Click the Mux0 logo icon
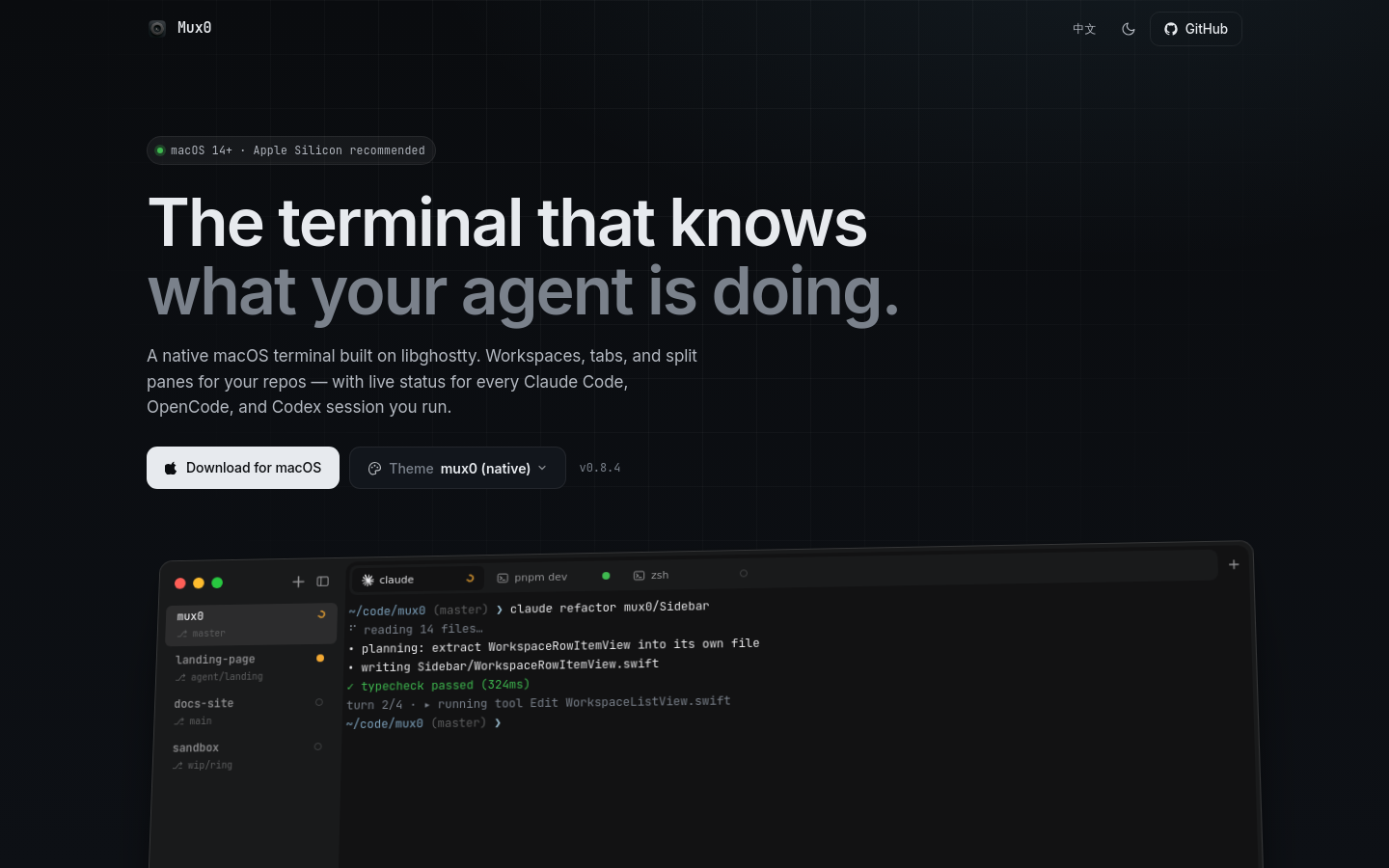The width and height of the screenshot is (1389, 868). [x=157, y=28]
